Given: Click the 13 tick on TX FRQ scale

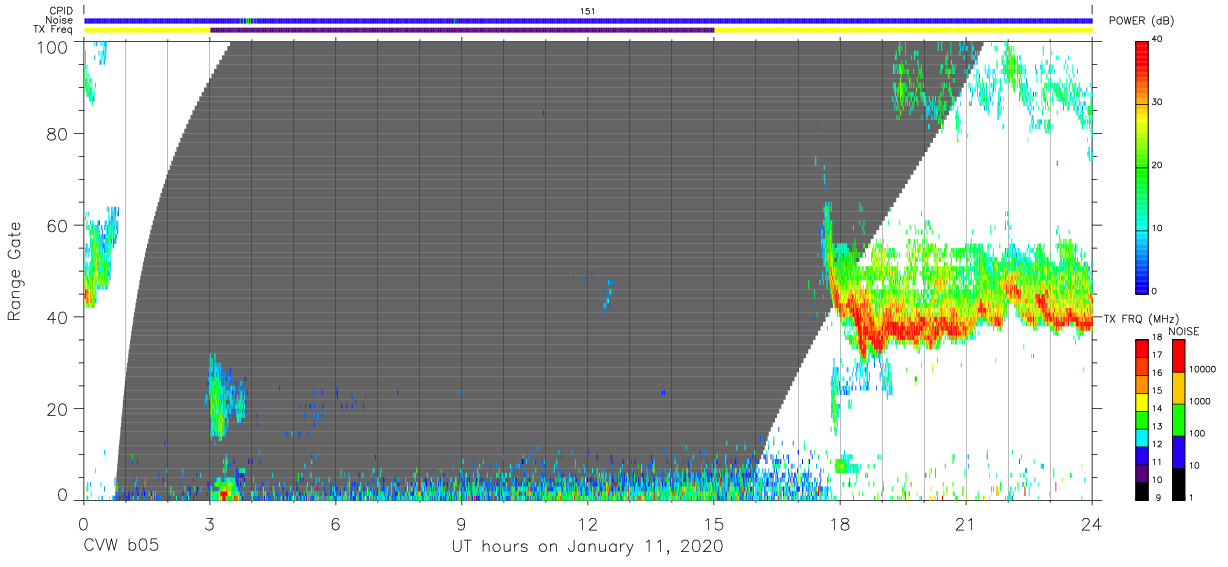Looking at the screenshot, I should coord(1157,426).
